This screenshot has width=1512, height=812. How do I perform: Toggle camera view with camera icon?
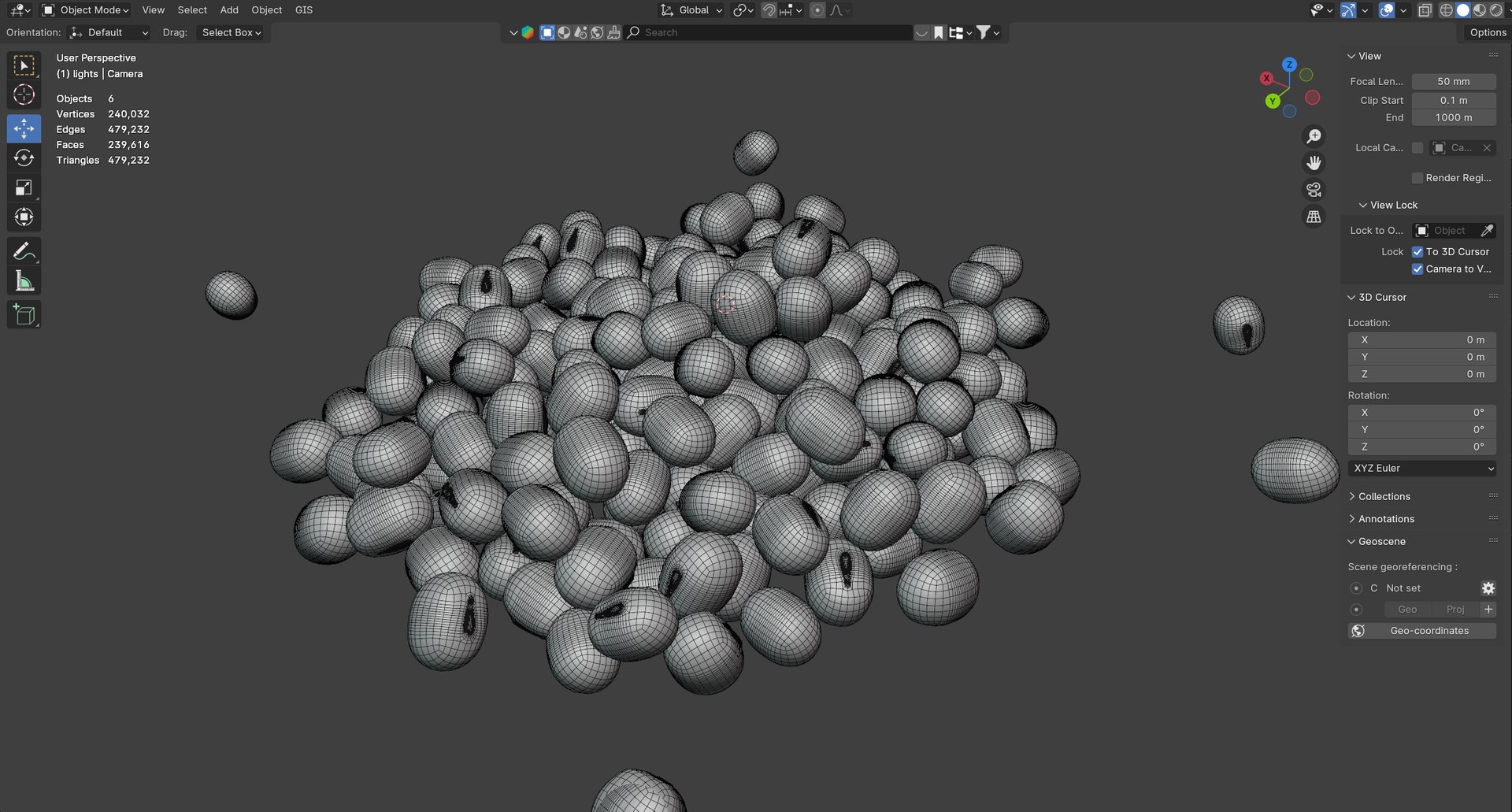point(1314,190)
